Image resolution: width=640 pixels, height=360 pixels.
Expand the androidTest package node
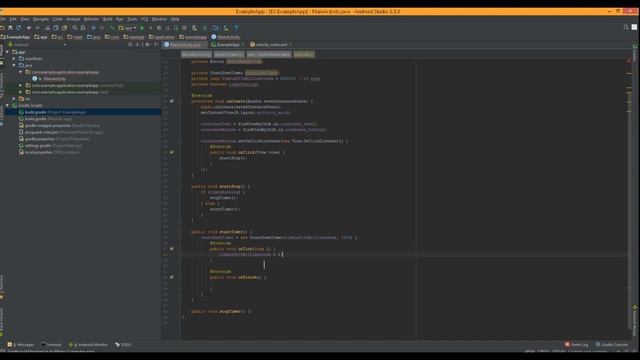pyautogui.click(x=21, y=85)
